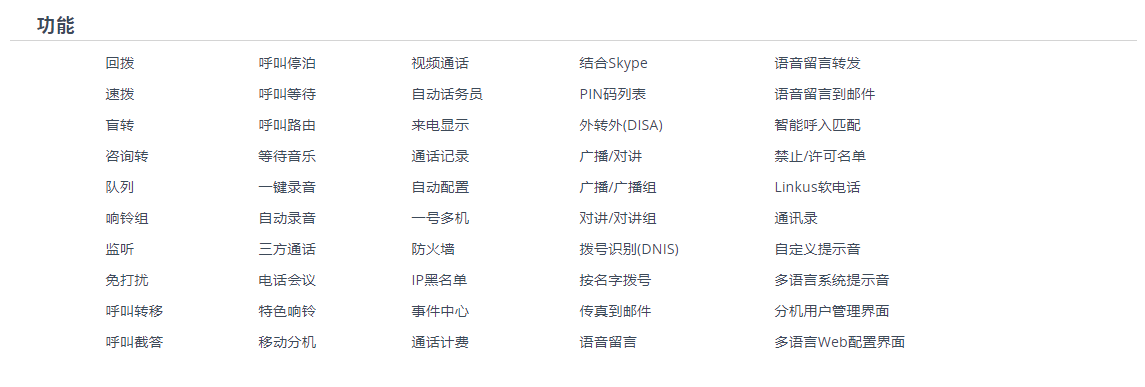
Task: Select the 响铃组 item
Action: (x=127, y=218)
